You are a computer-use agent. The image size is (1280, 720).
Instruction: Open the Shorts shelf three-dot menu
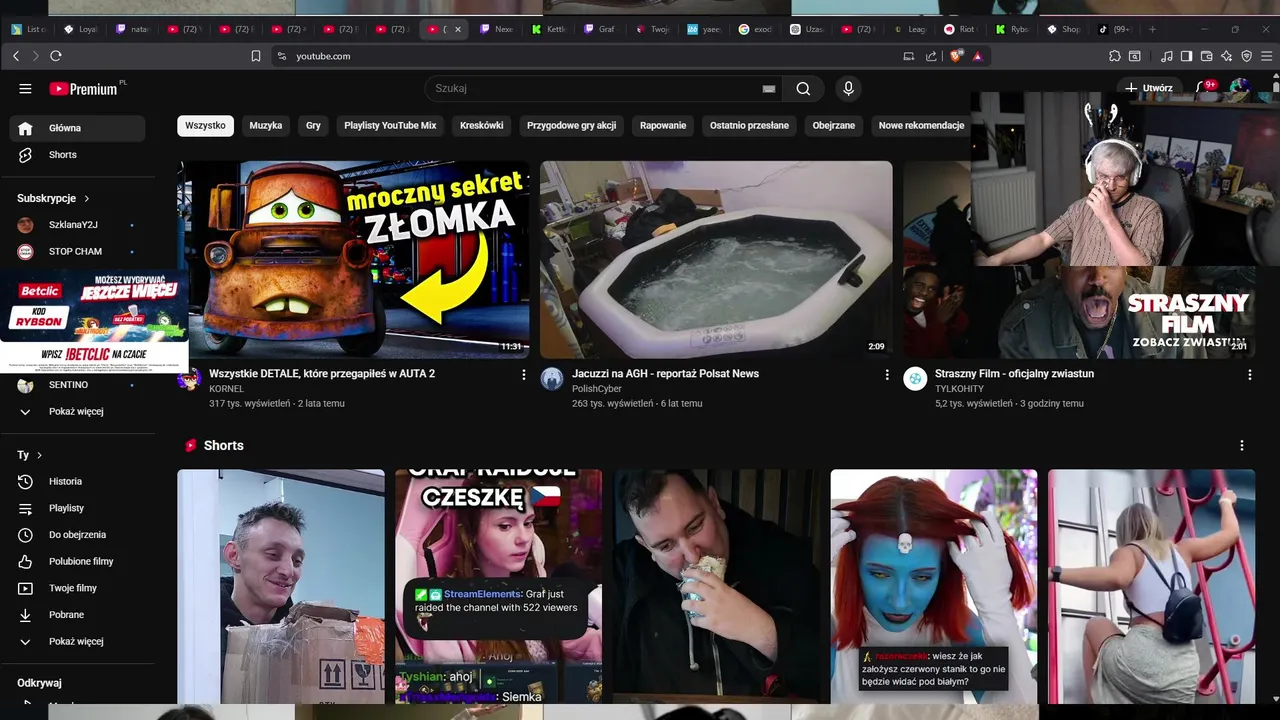pyautogui.click(x=1242, y=445)
